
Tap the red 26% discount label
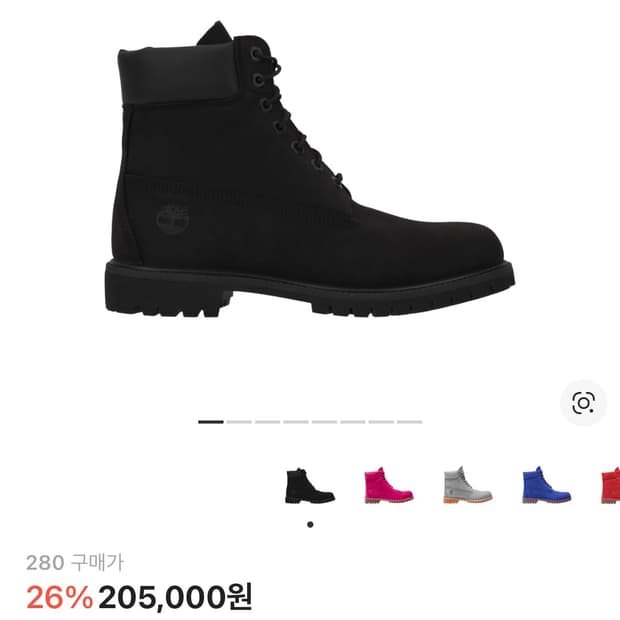[x=59, y=597]
